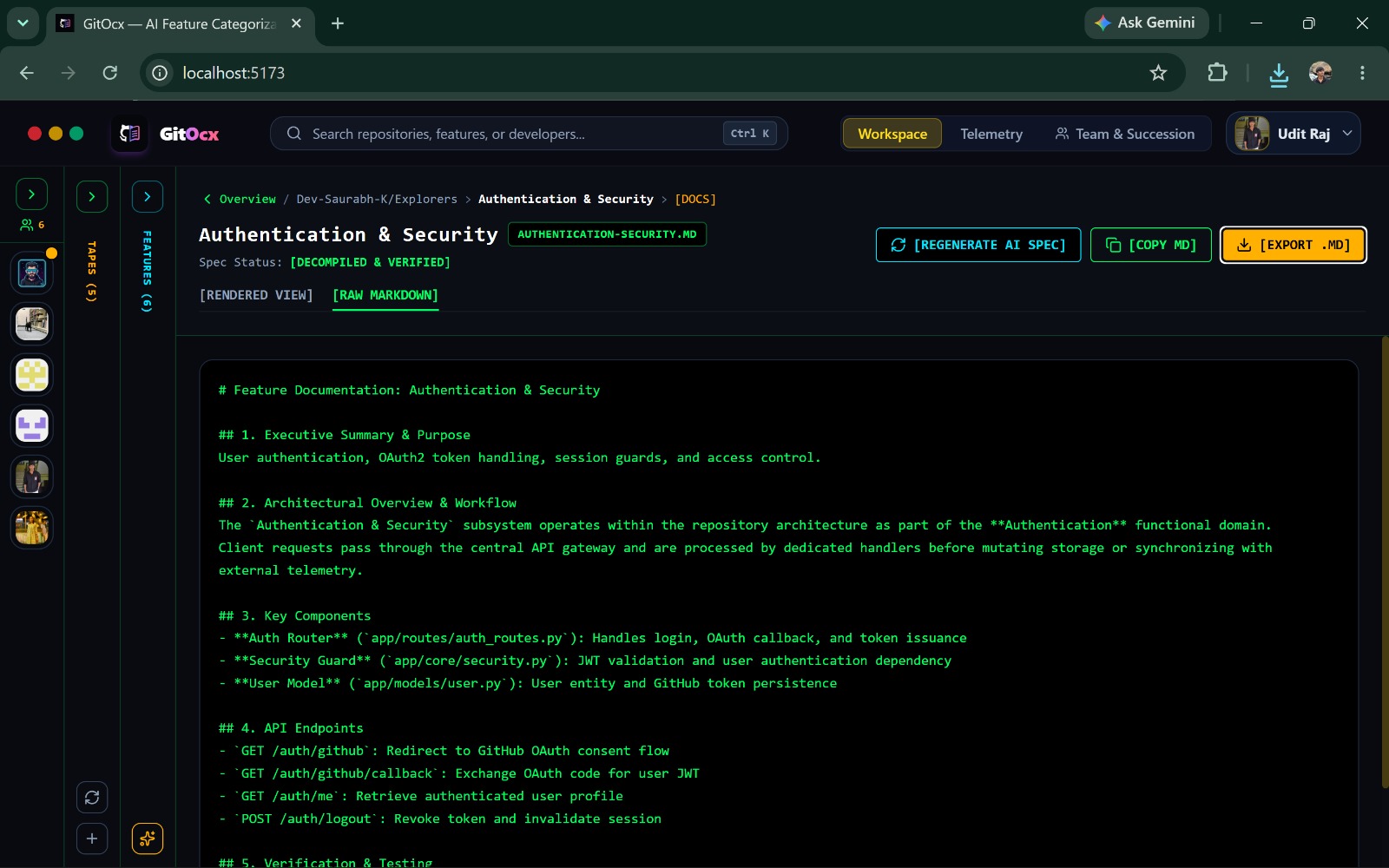Switch to the Telemetry tab
The height and width of the screenshot is (868, 1389).
(991, 134)
